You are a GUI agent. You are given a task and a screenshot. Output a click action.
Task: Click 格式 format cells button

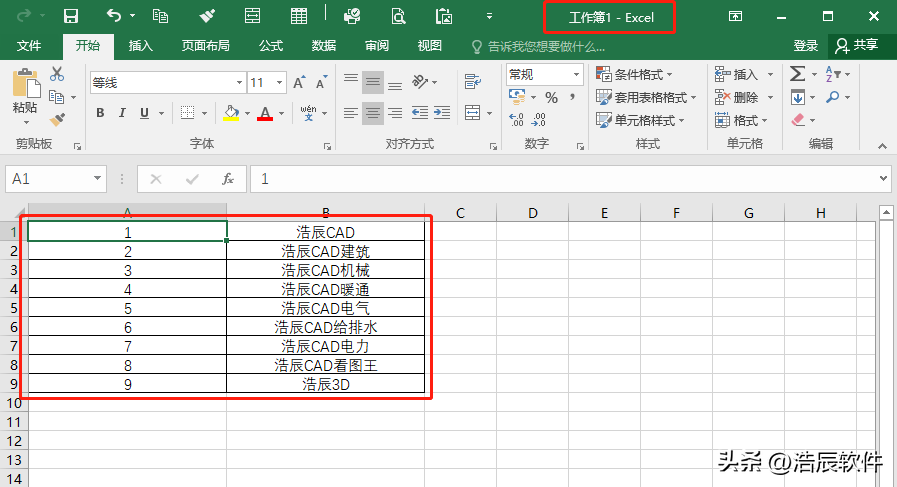(736, 120)
